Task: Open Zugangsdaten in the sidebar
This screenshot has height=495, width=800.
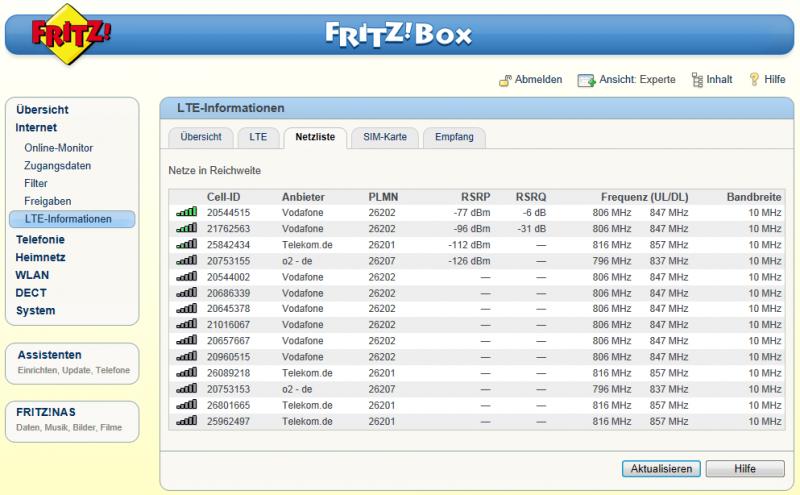Action: (x=58, y=166)
